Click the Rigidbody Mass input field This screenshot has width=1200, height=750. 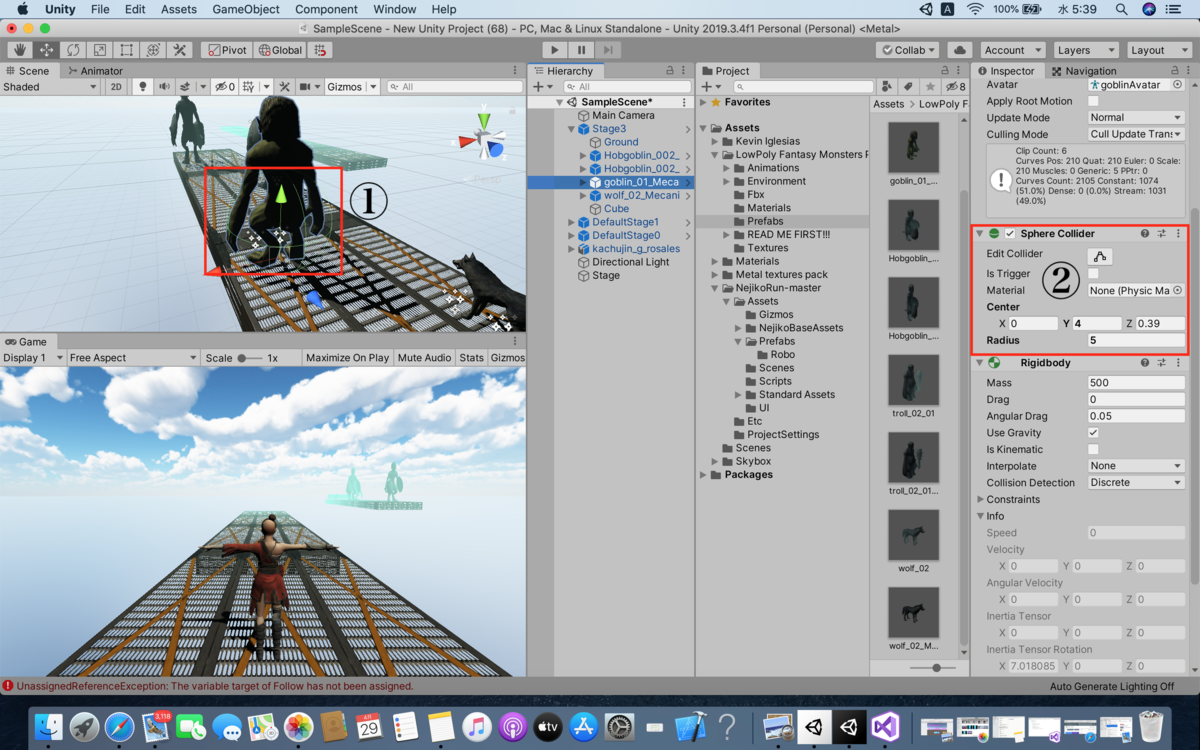[x=1136, y=383]
